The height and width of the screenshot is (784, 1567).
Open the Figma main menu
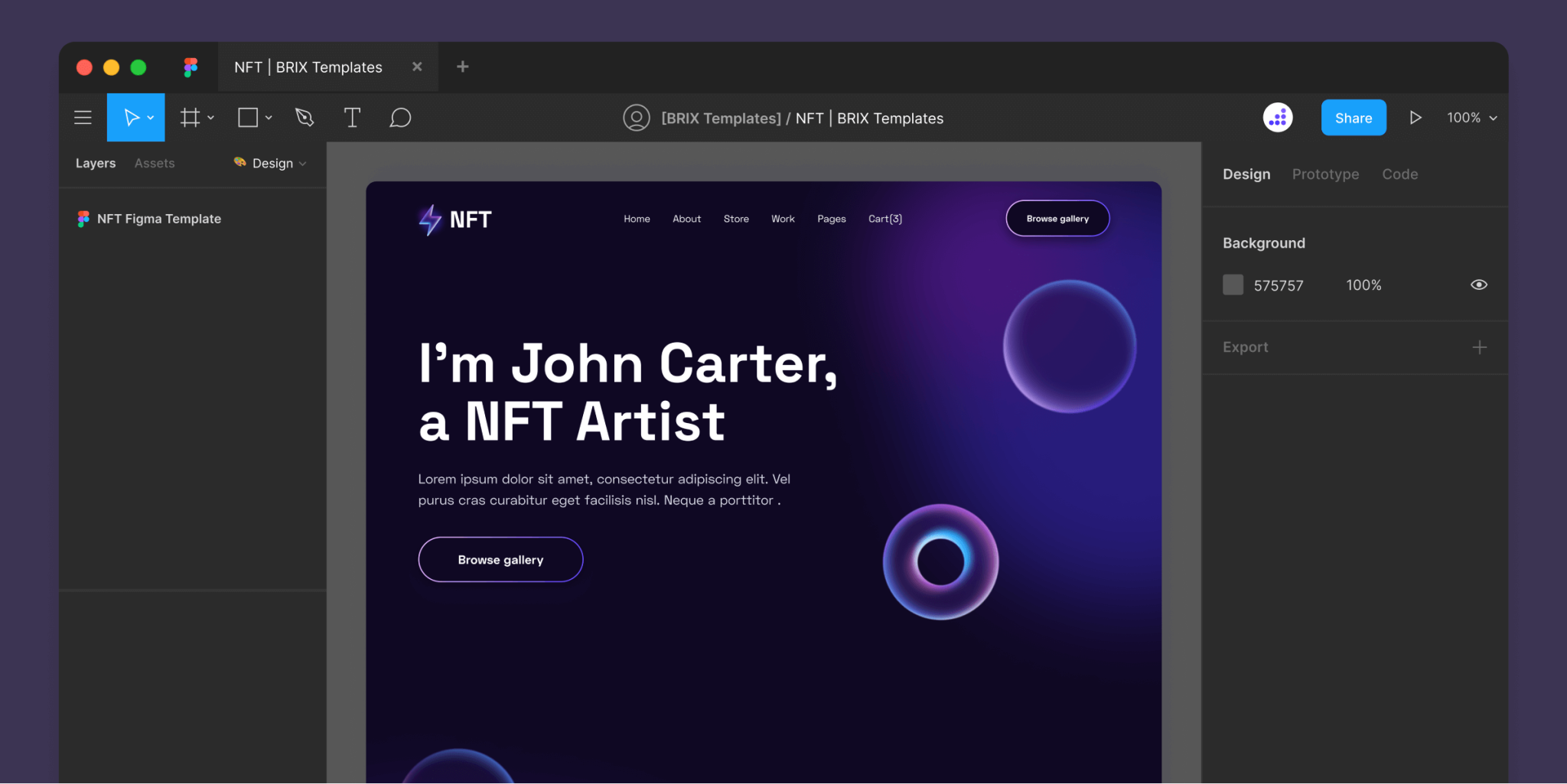(x=83, y=117)
